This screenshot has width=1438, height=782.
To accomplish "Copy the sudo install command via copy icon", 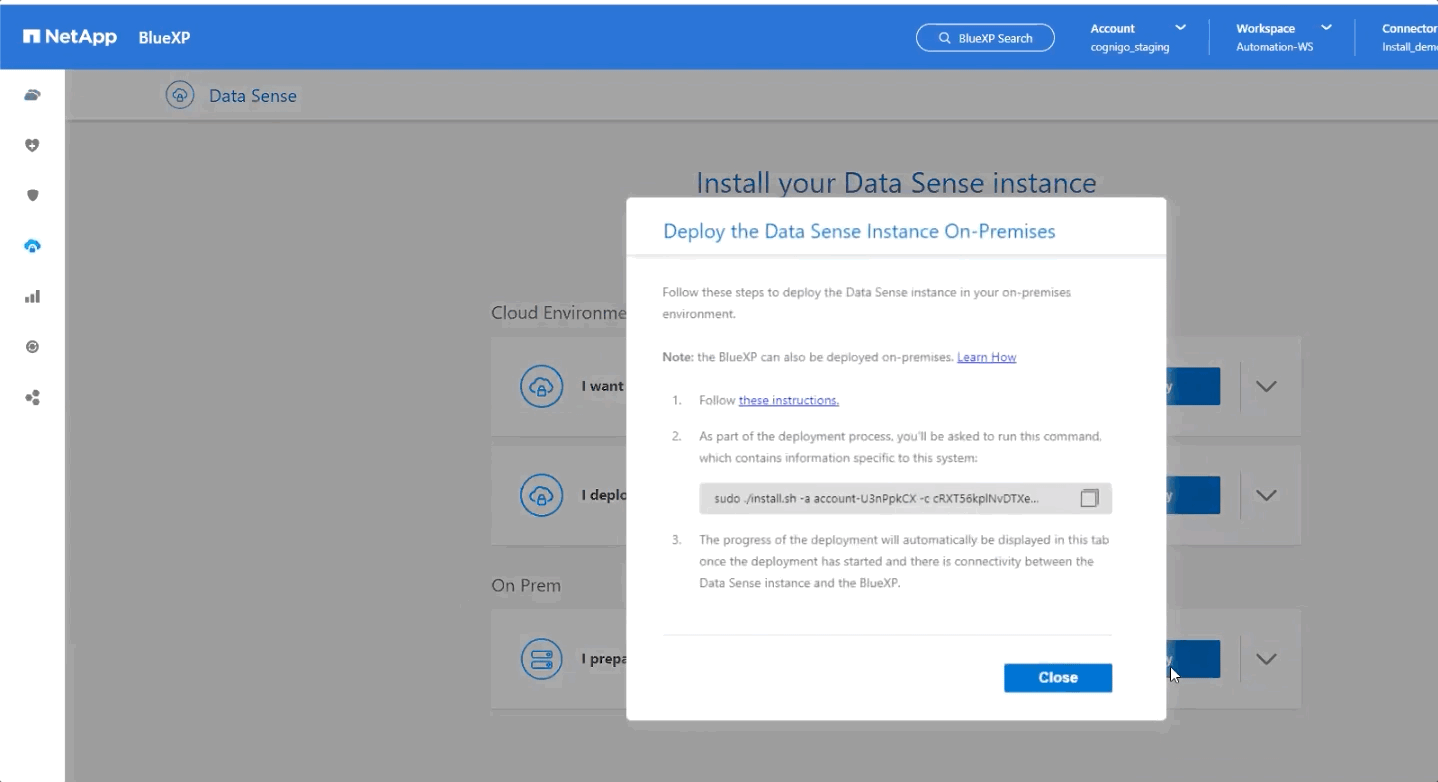I will click(x=1089, y=498).
